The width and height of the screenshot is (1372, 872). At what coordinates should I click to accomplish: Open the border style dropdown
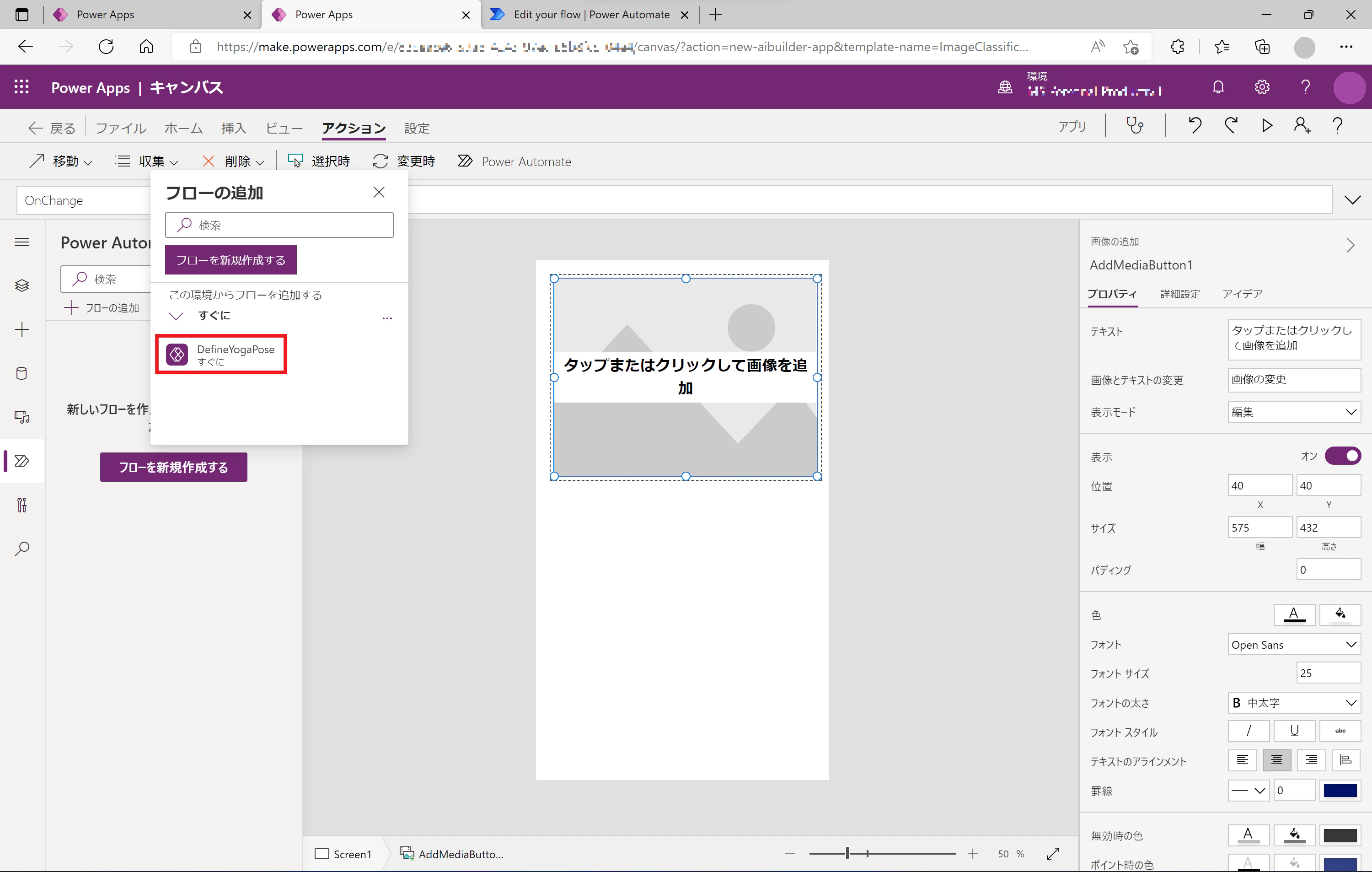point(1249,791)
